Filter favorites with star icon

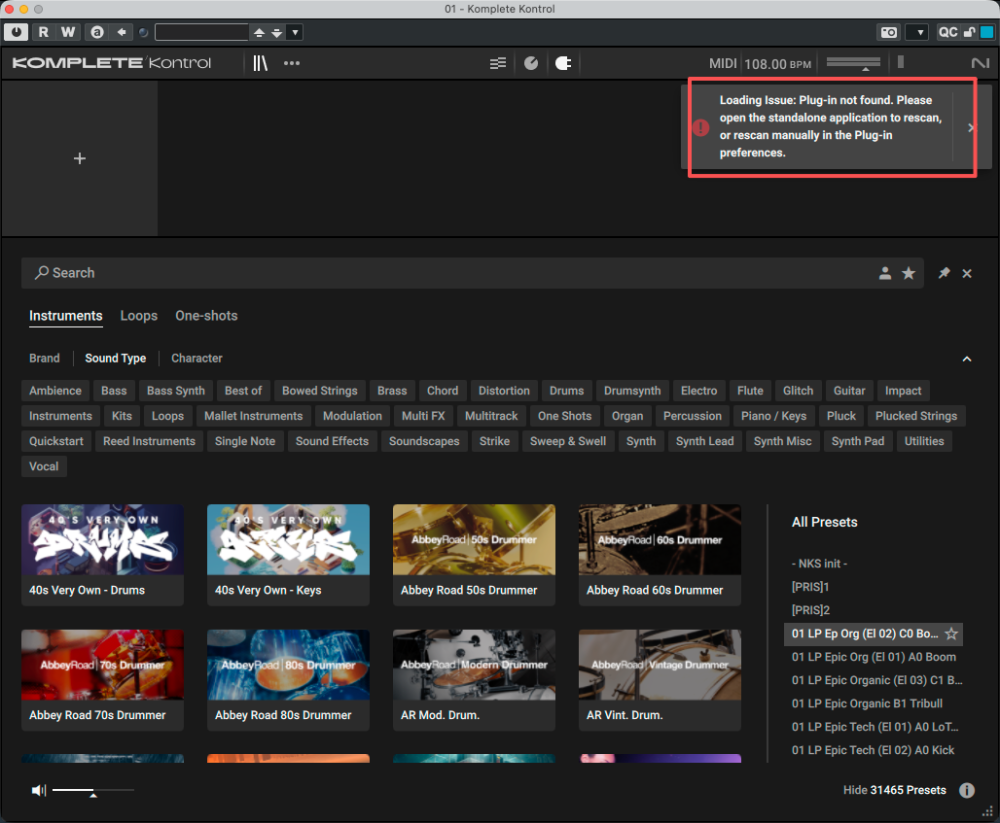[x=908, y=273]
